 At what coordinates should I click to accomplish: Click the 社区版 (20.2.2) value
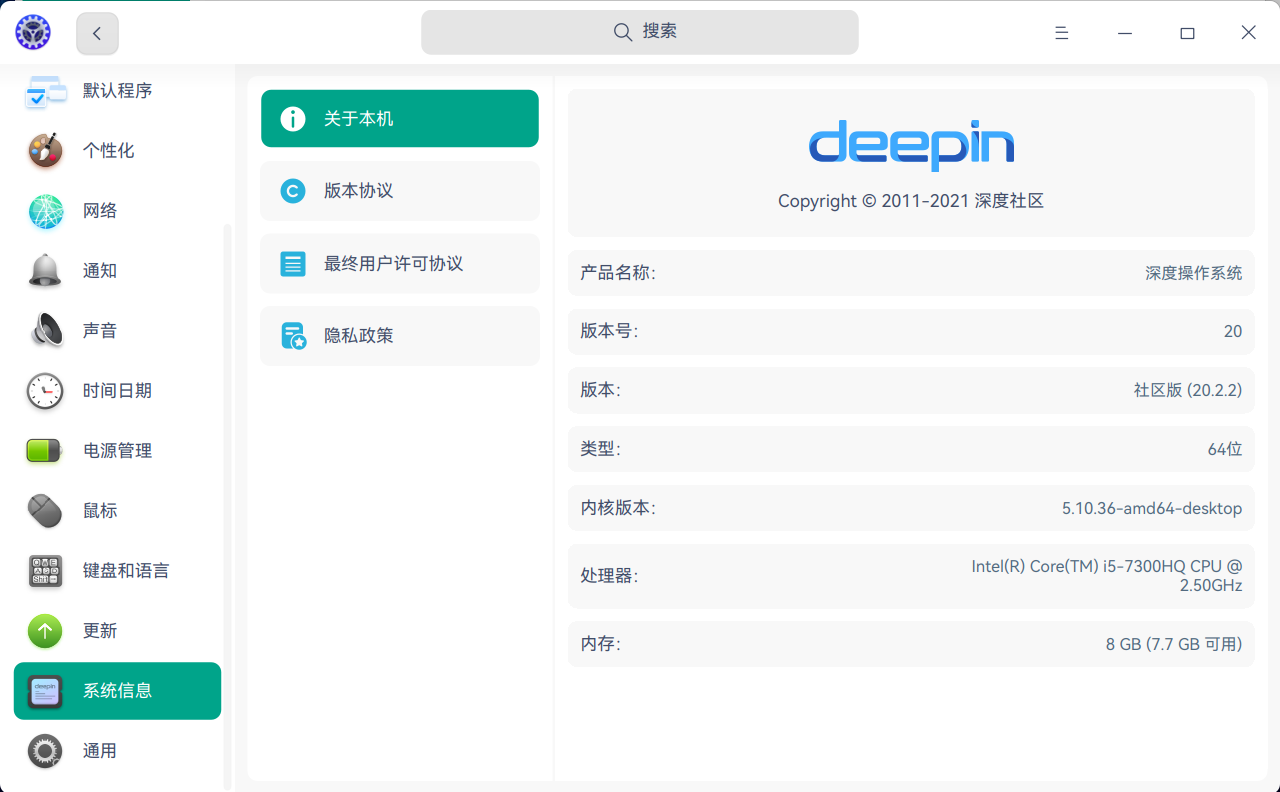[x=1188, y=390]
